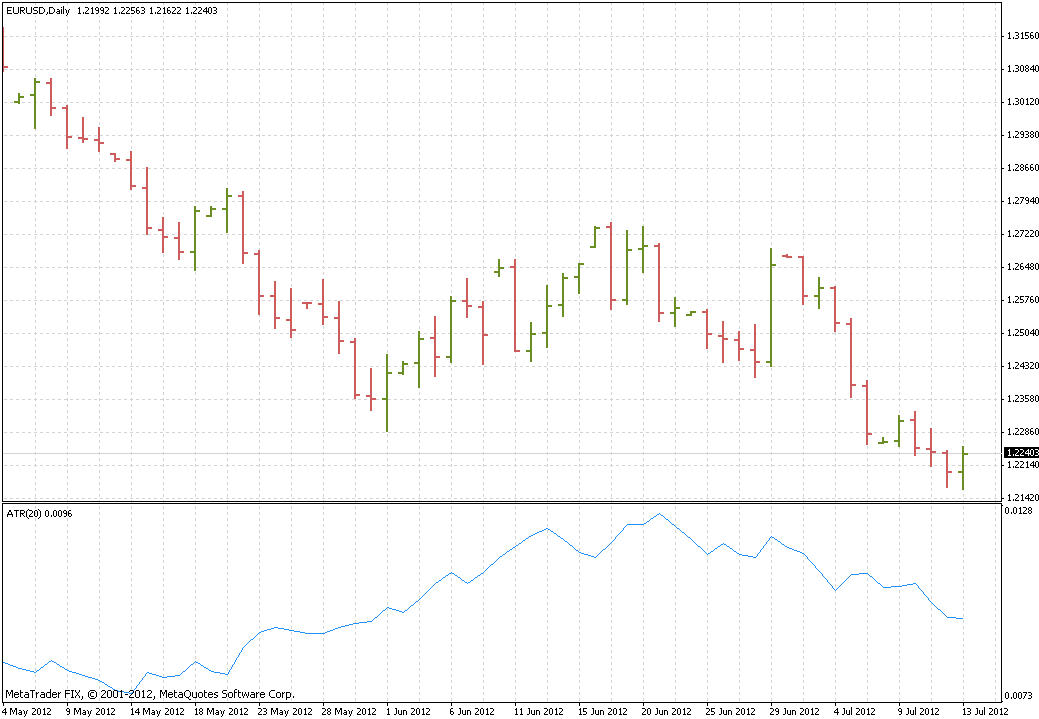Click the 15 Jun 2012 date label
Screen dimensions: 1039x719
pos(602,712)
